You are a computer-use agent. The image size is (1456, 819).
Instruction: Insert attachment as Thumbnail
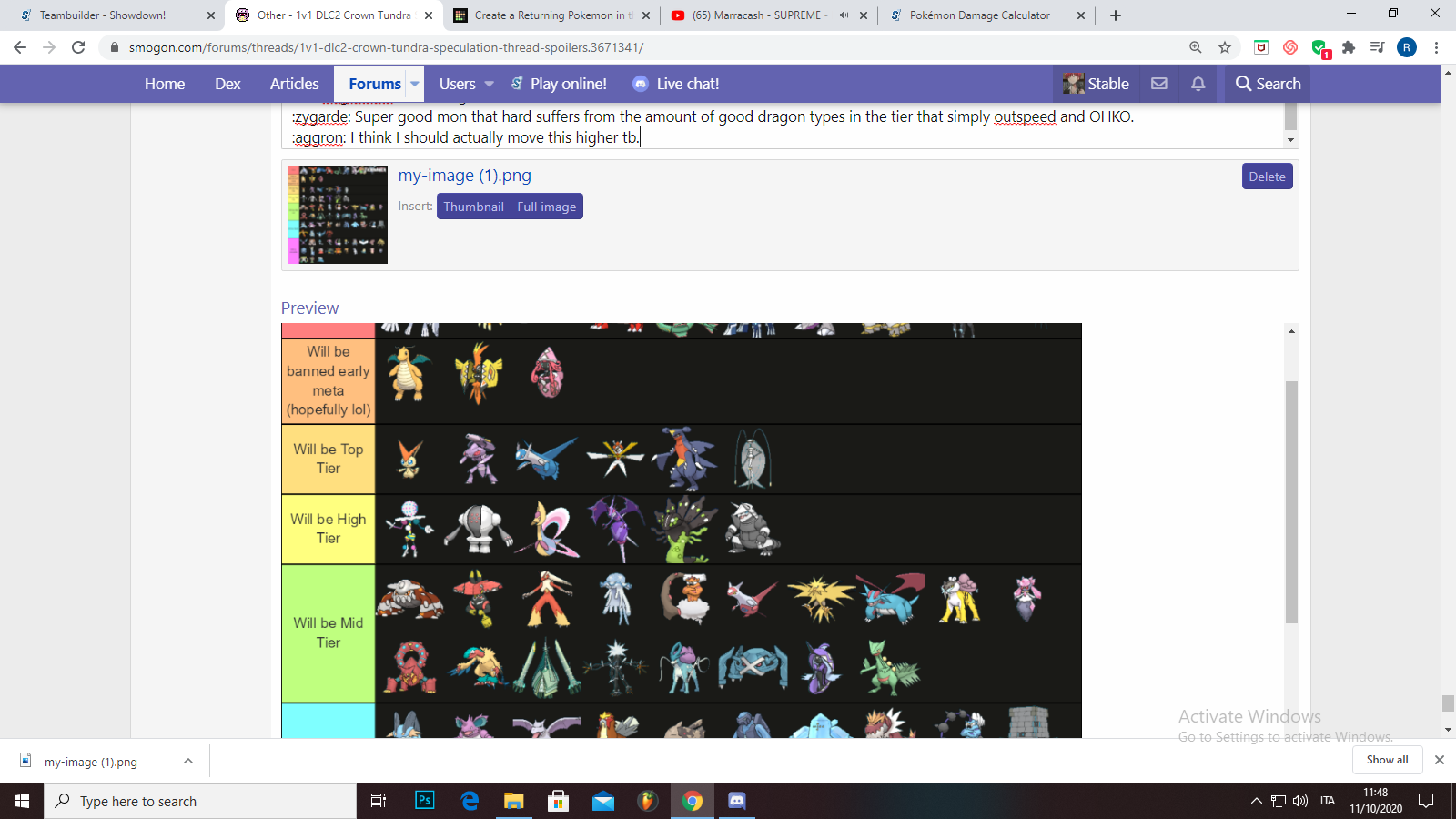(473, 207)
